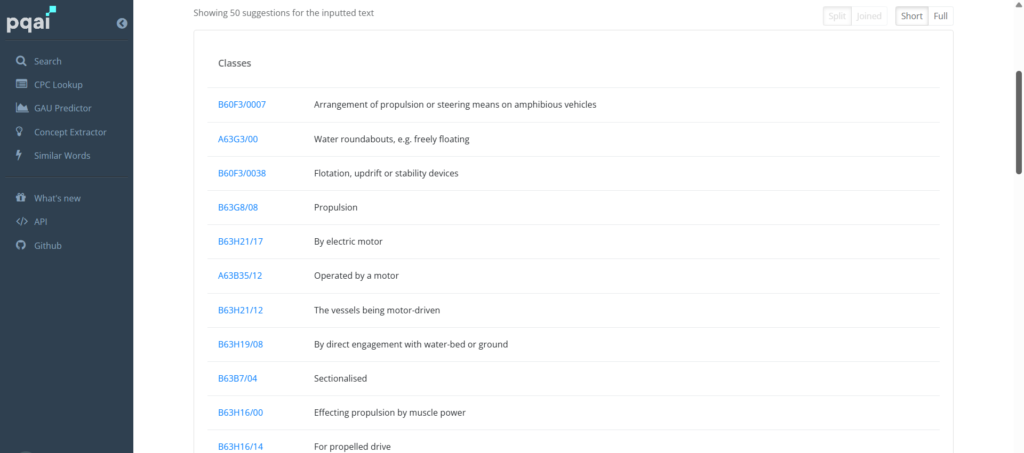Click the GAU Predictor chart icon
Viewport: 1024px width, 453px height.
click(x=22, y=108)
